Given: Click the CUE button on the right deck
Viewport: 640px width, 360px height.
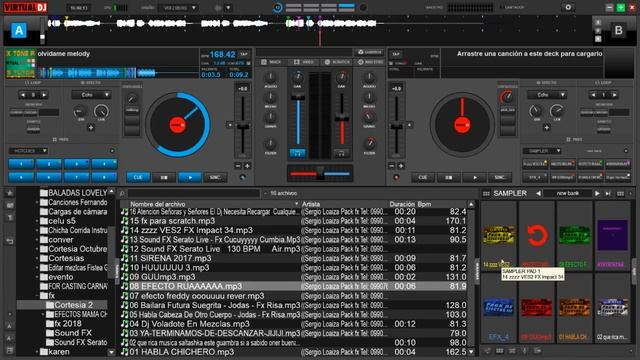Looking at the screenshot, I should (422, 178).
